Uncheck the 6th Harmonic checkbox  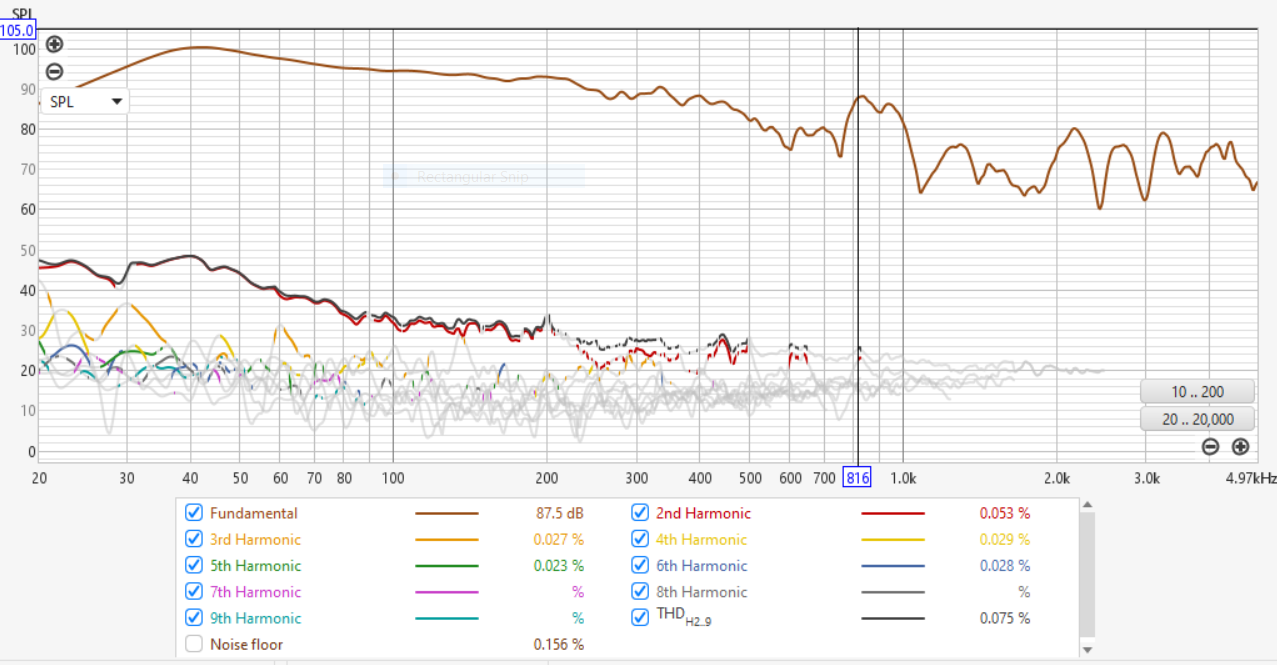[x=640, y=565]
